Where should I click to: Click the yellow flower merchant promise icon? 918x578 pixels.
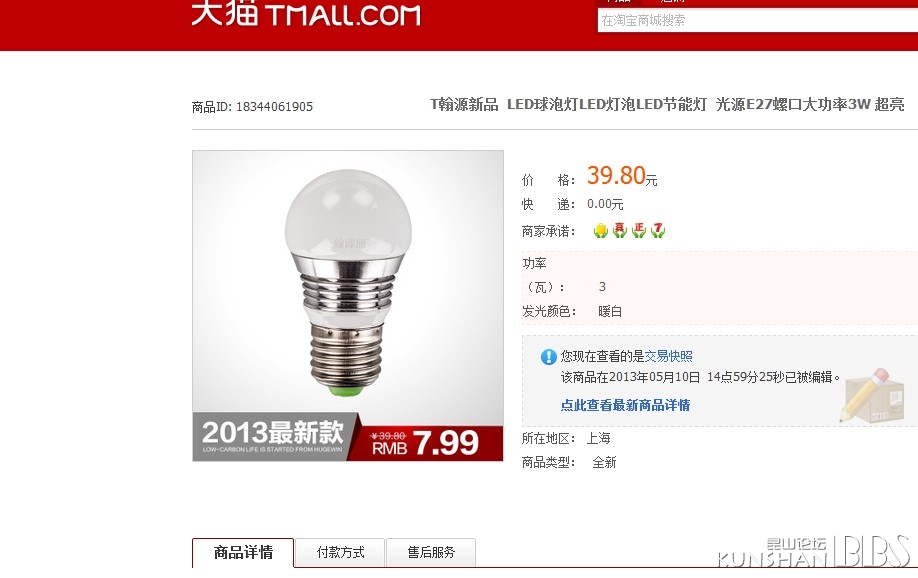pos(600,231)
